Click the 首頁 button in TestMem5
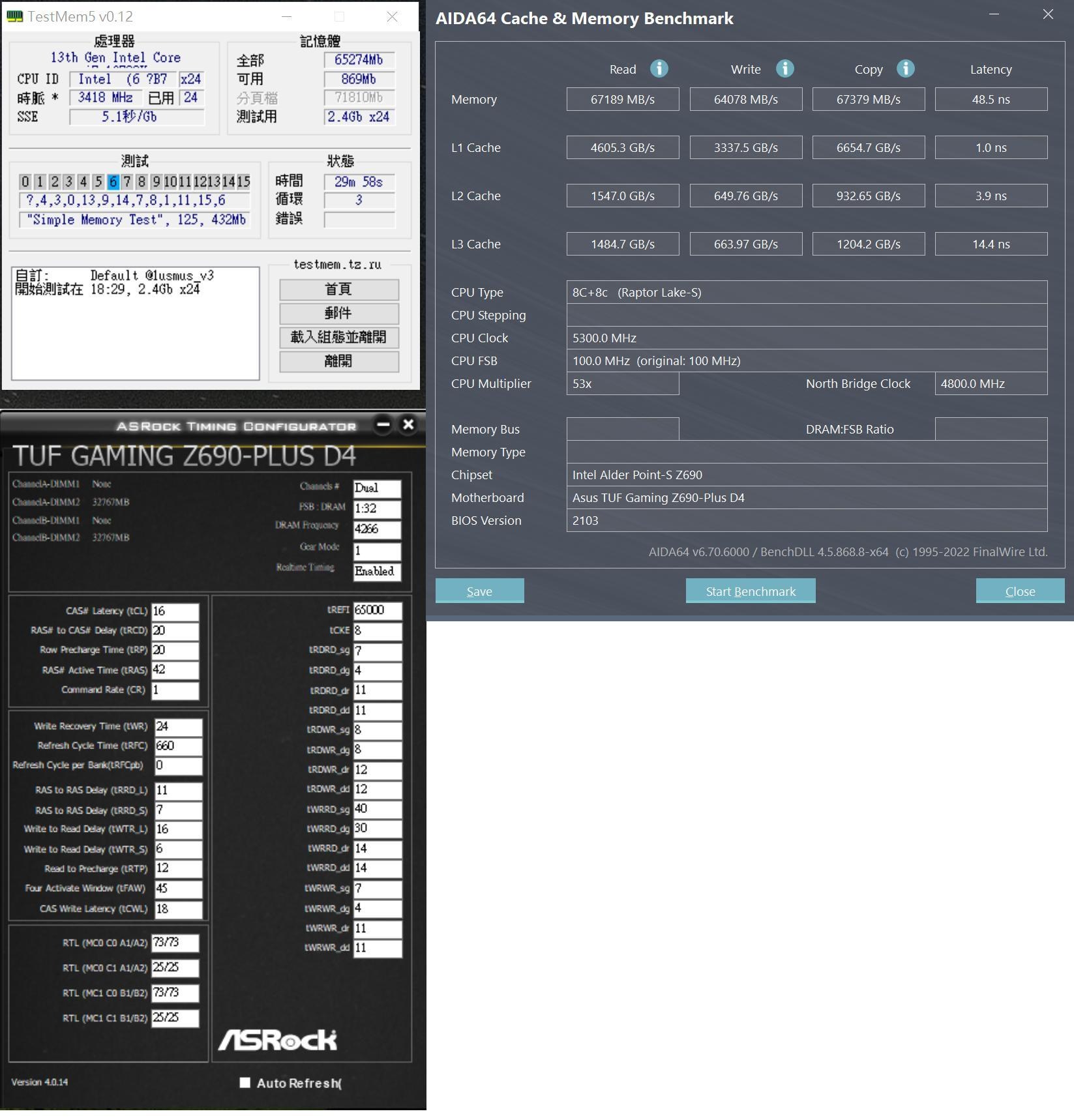This screenshot has width=1074, height=1120. tap(339, 289)
